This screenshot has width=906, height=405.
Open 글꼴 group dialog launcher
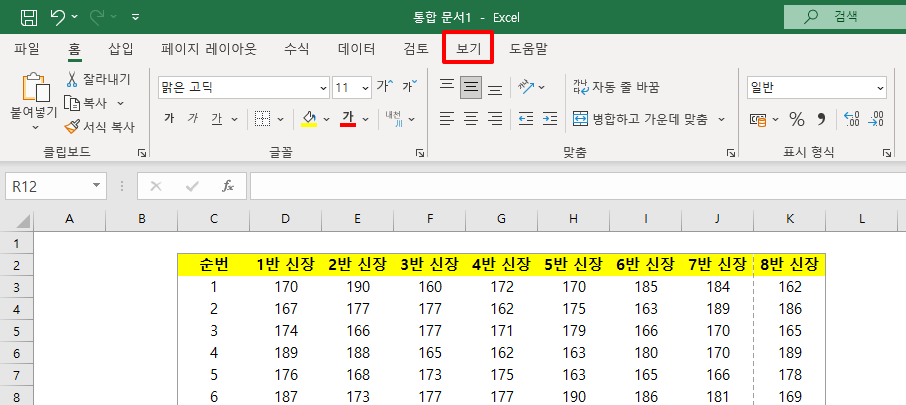click(x=420, y=153)
